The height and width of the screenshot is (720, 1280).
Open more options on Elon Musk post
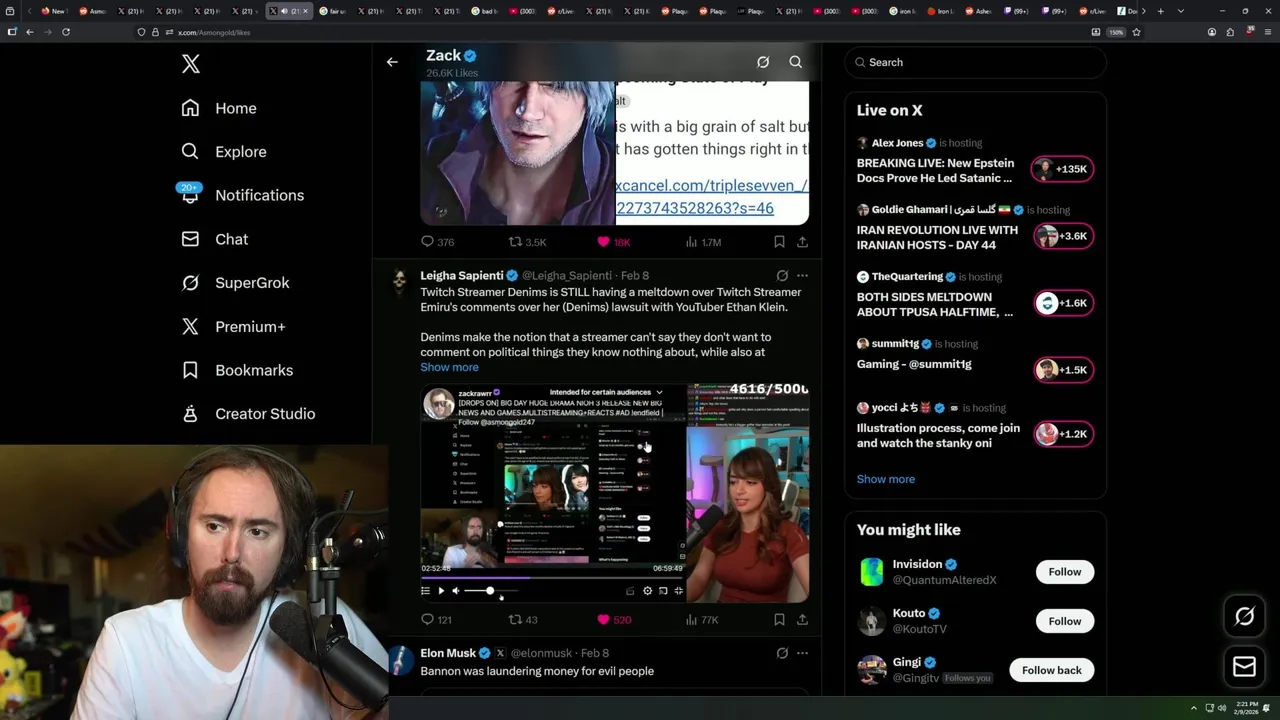(802, 653)
